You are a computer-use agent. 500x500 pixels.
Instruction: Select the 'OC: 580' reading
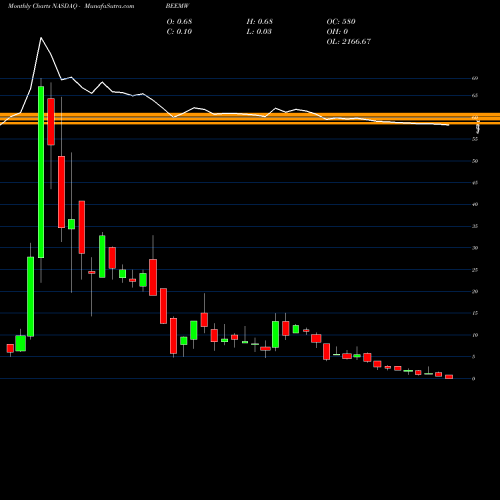(341, 21)
